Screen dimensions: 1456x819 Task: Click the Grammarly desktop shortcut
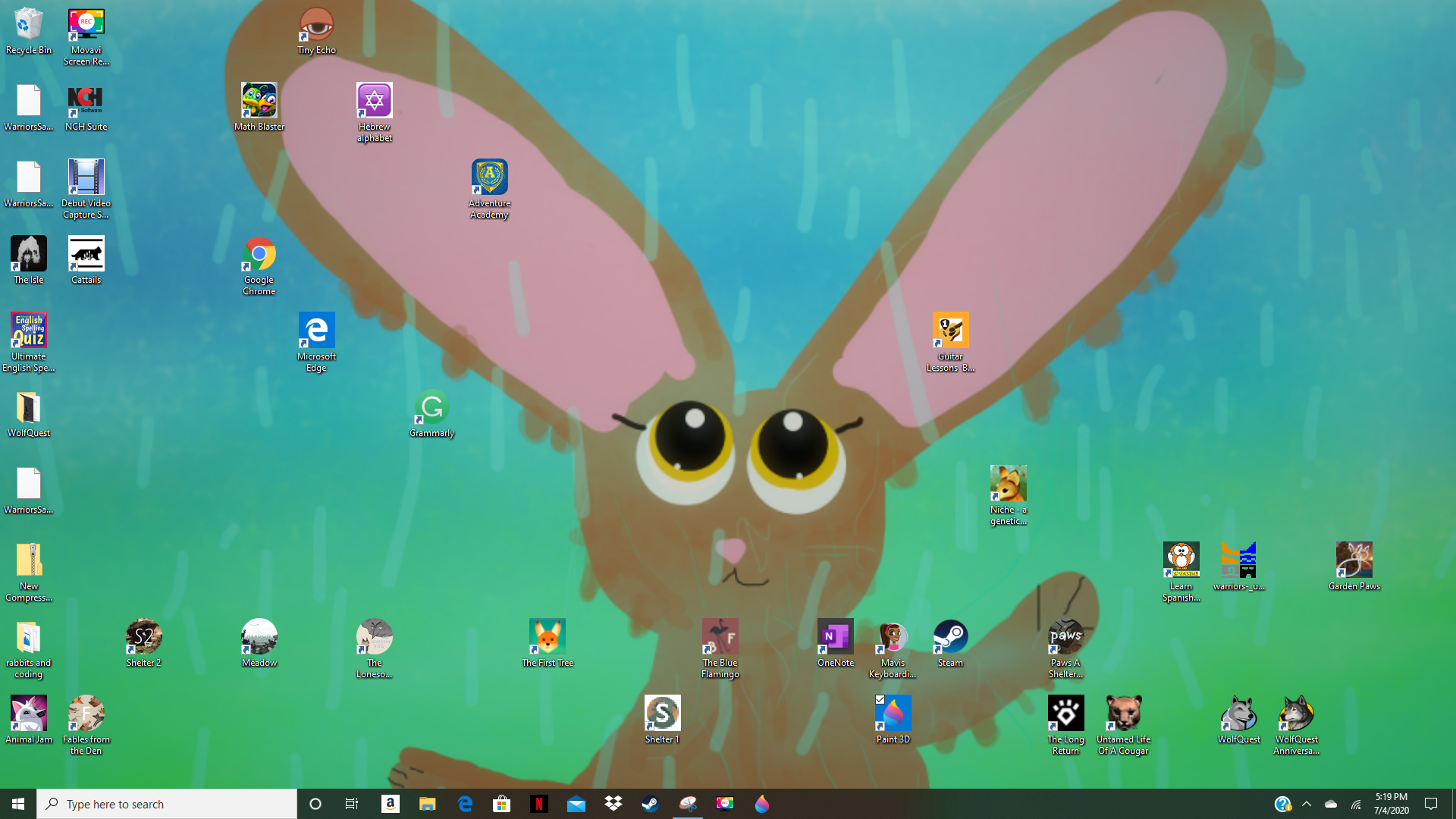pyautogui.click(x=431, y=408)
